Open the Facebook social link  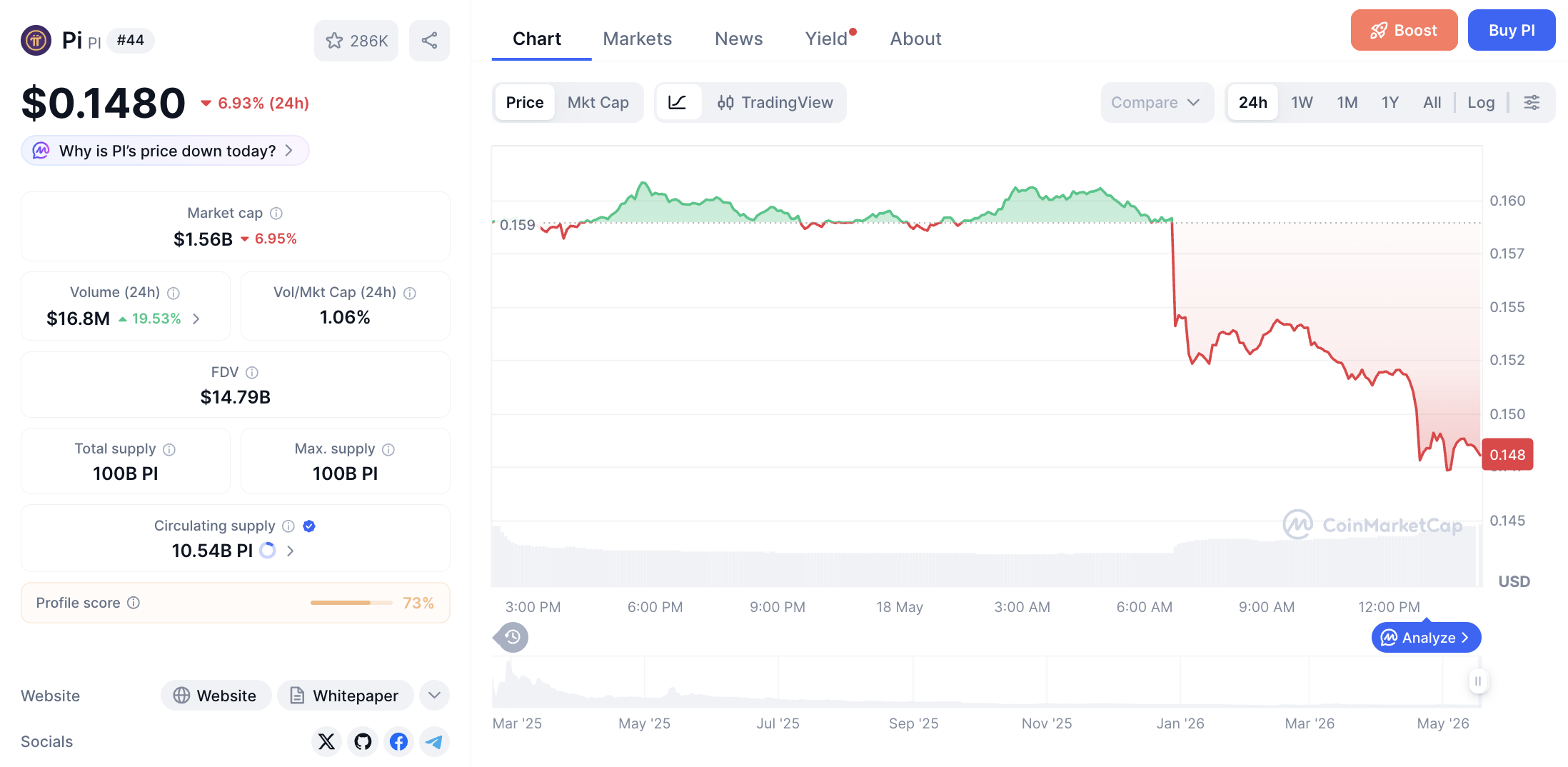click(x=398, y=742)
